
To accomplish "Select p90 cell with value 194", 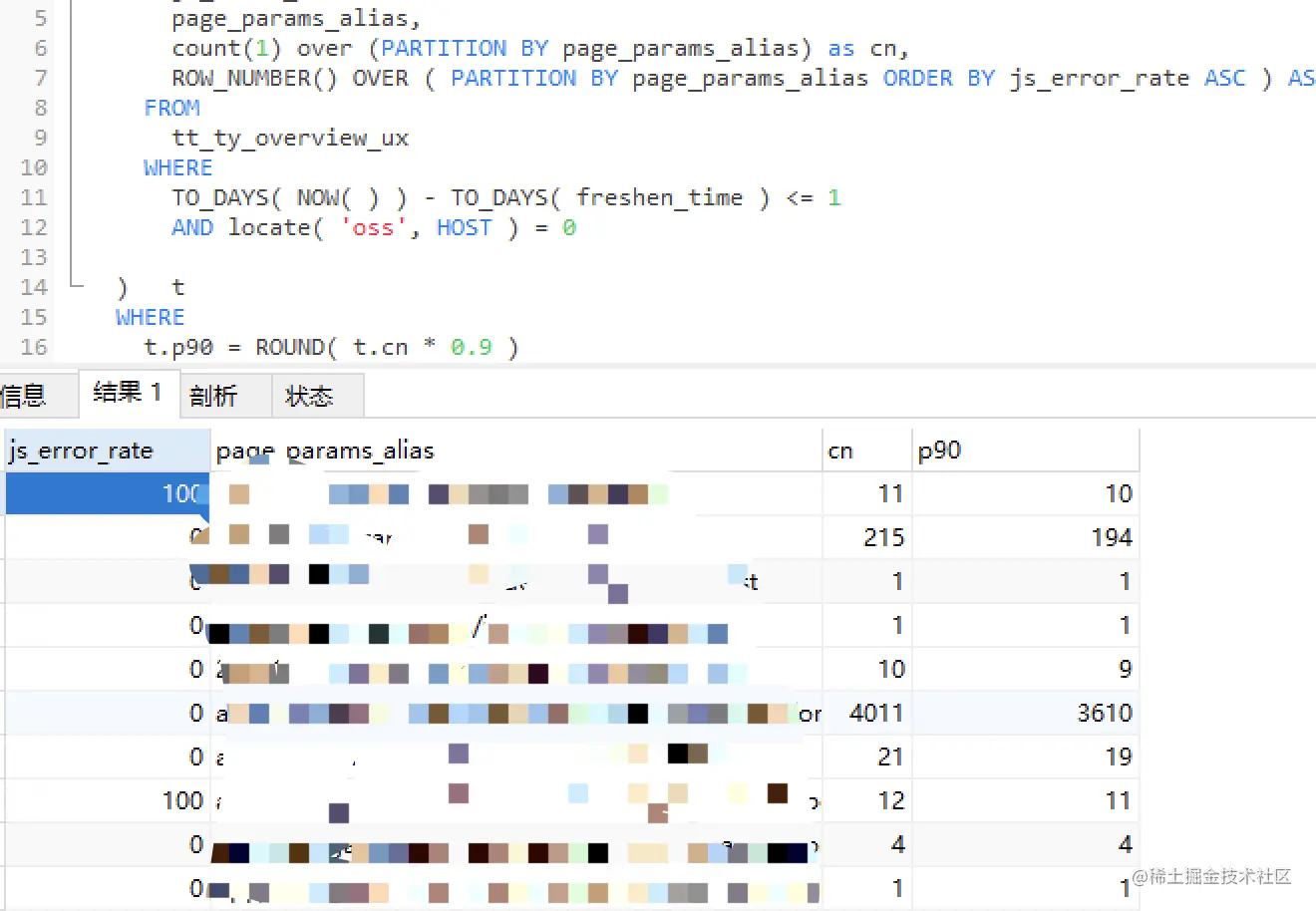I will pyautogui.click(x=1025, y=537).
